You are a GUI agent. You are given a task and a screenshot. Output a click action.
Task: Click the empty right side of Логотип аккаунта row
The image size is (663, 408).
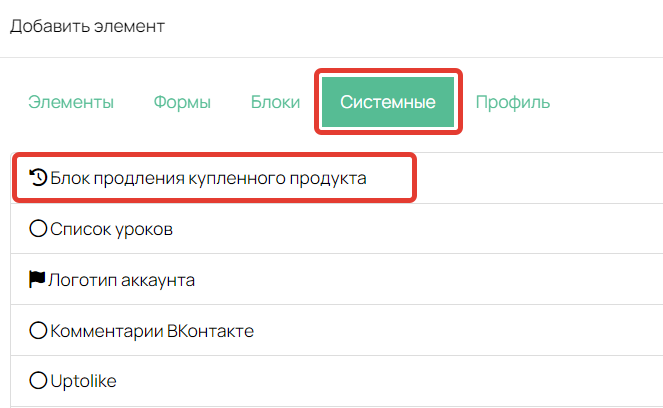[450, 280]
